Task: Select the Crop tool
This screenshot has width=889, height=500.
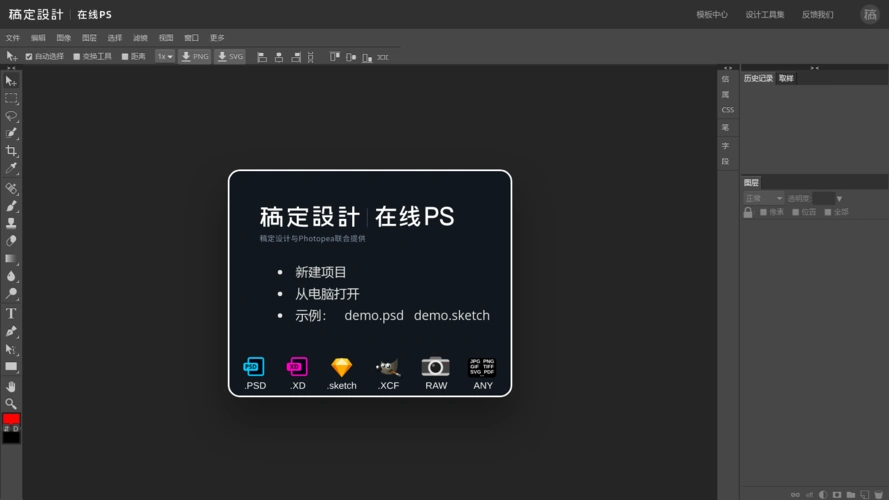Action: point(11,151)
